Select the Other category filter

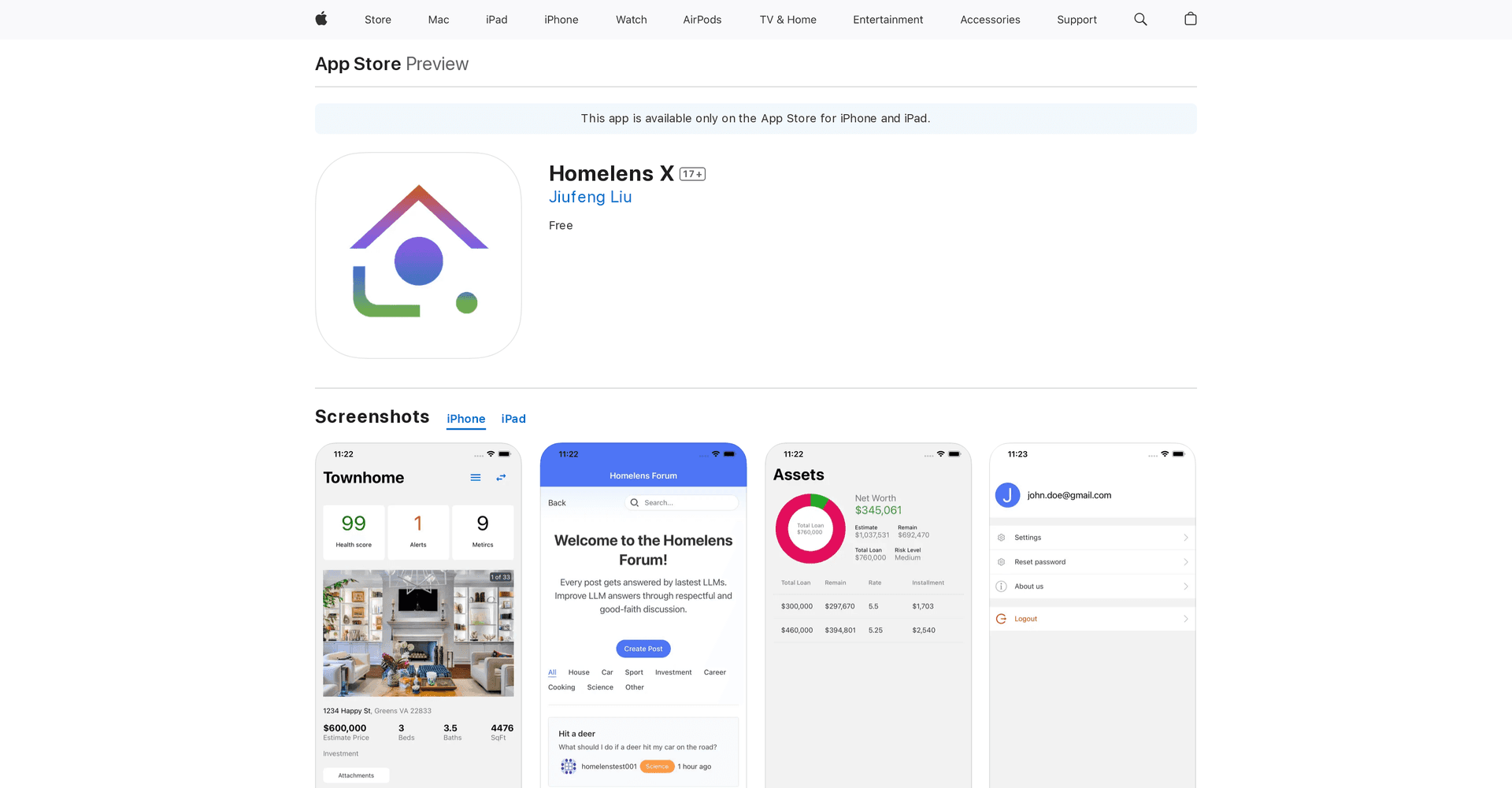[x=635, y=687]
